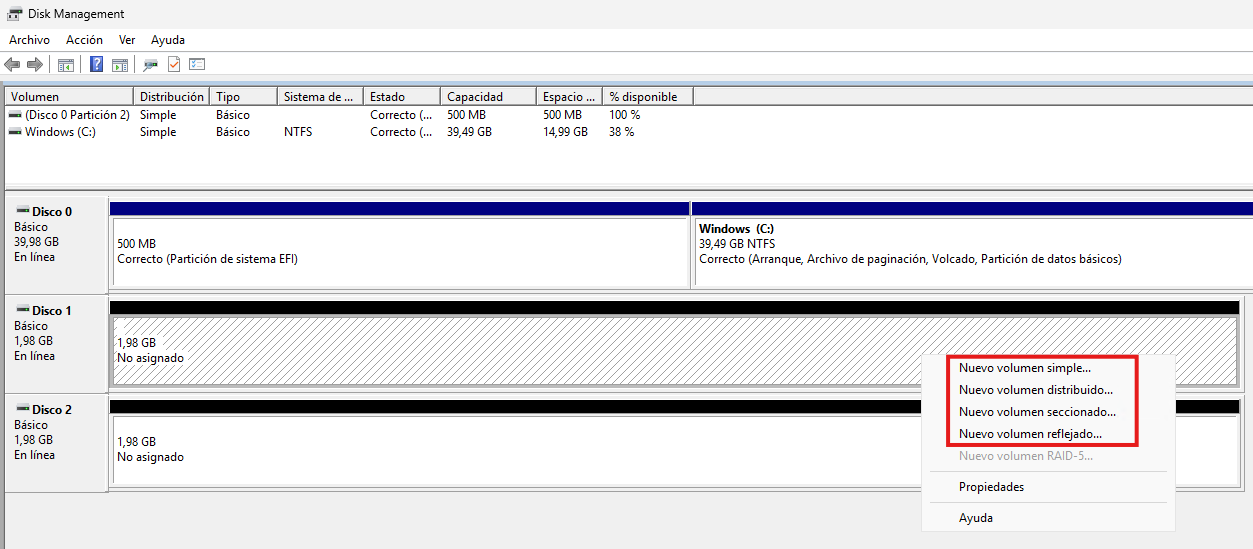
Task: Sort list by Volumen column header
Action: click(35, 97)
